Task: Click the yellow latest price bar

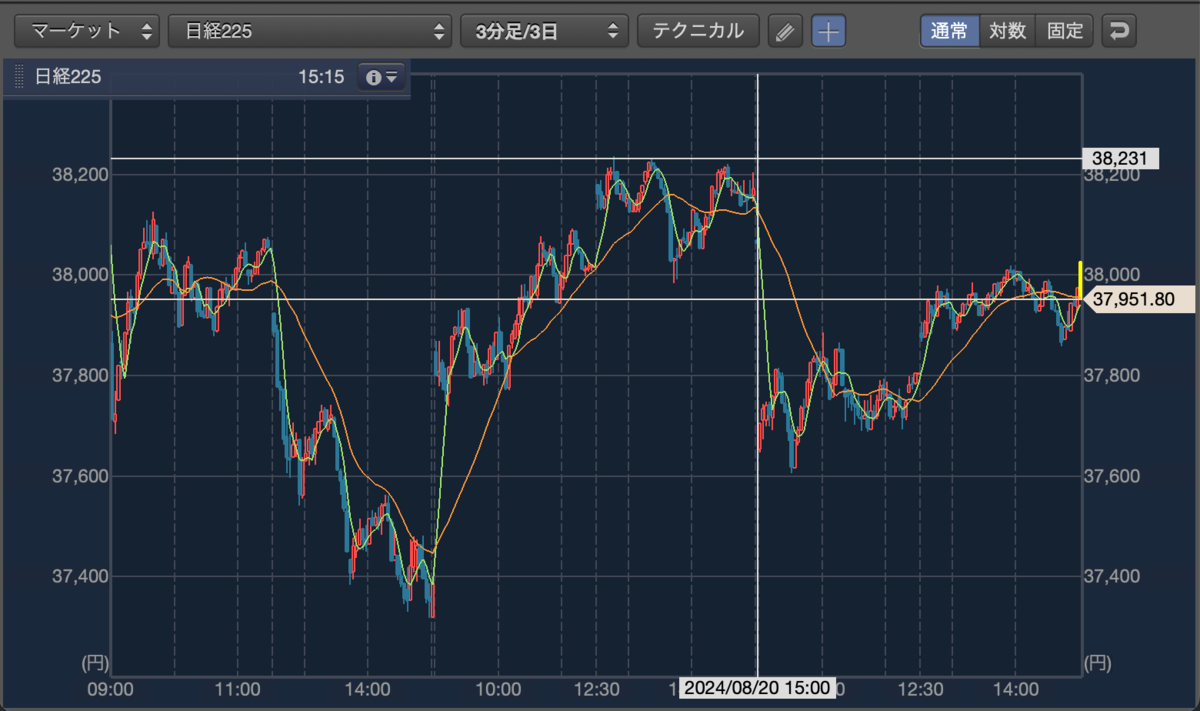Action: coord(1080,278)
